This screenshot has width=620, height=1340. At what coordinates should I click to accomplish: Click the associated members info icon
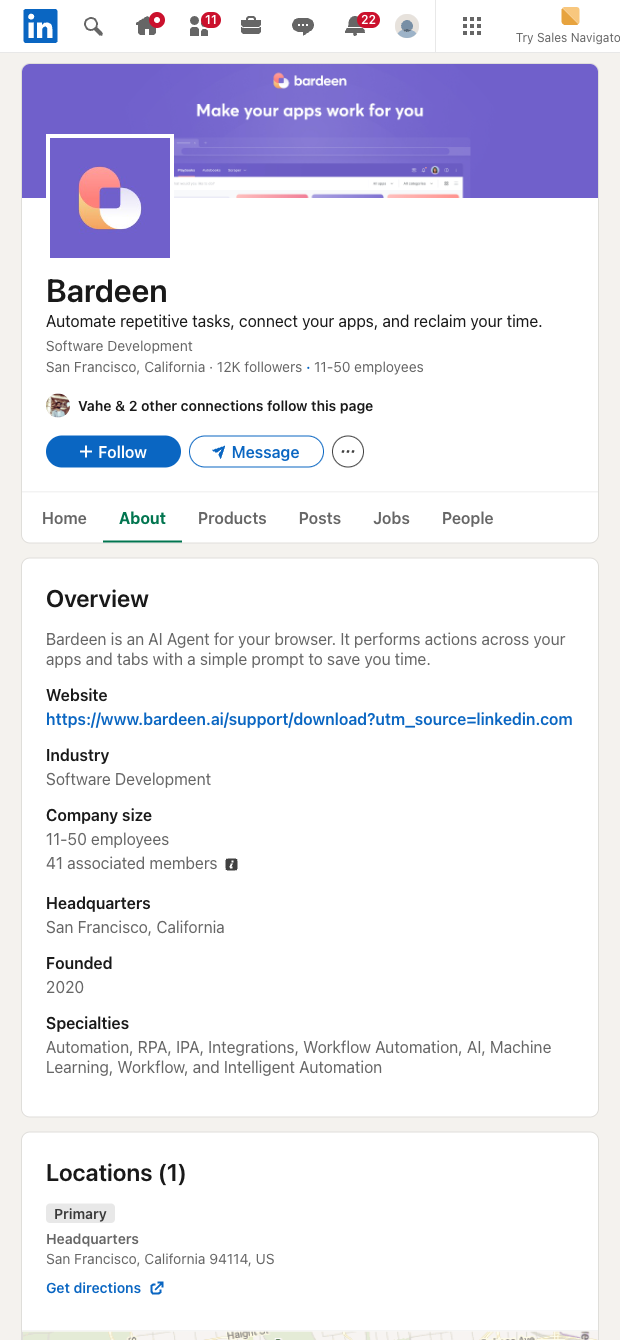231,863
